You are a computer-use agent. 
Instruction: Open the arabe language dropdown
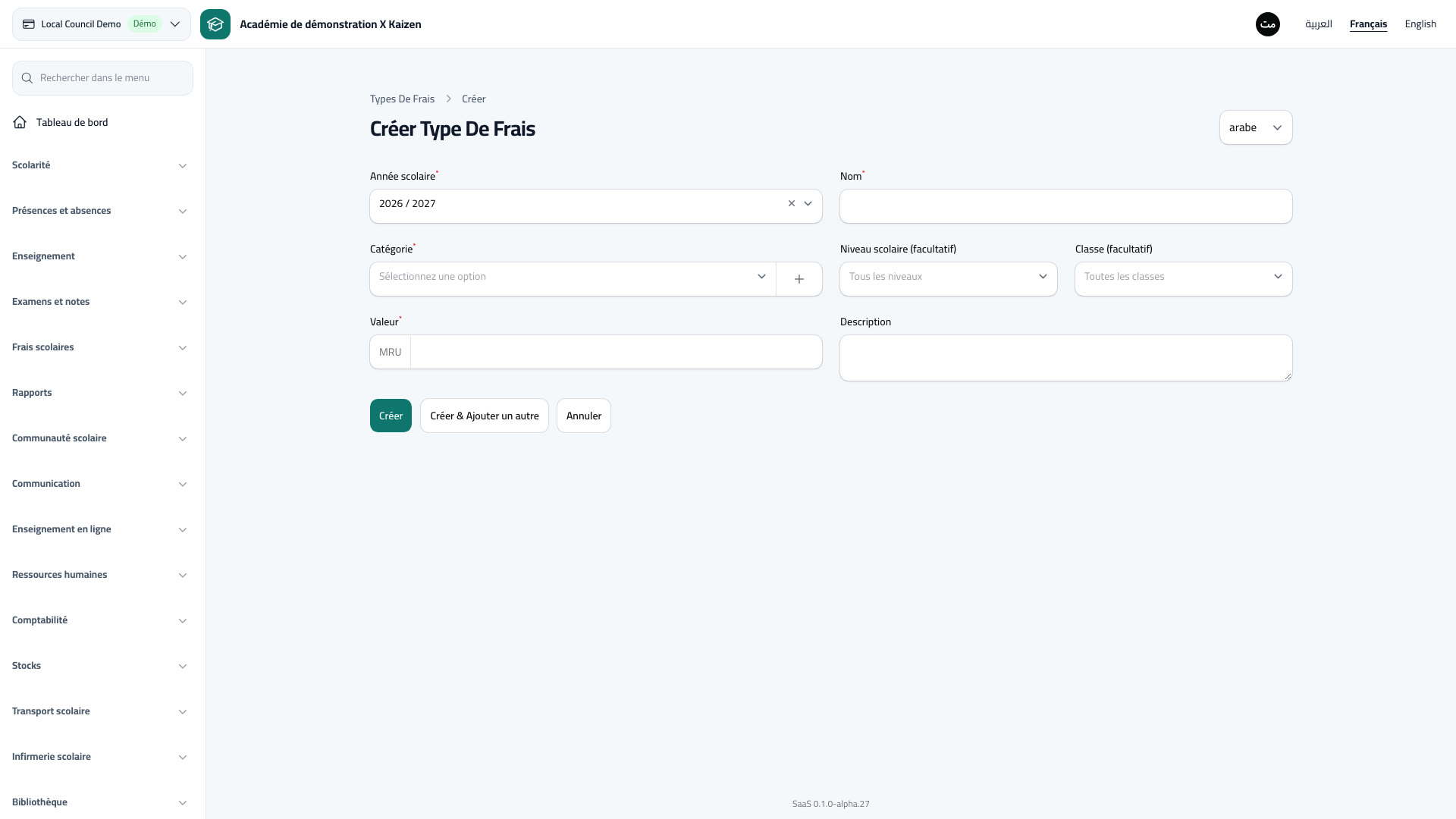1256,127
